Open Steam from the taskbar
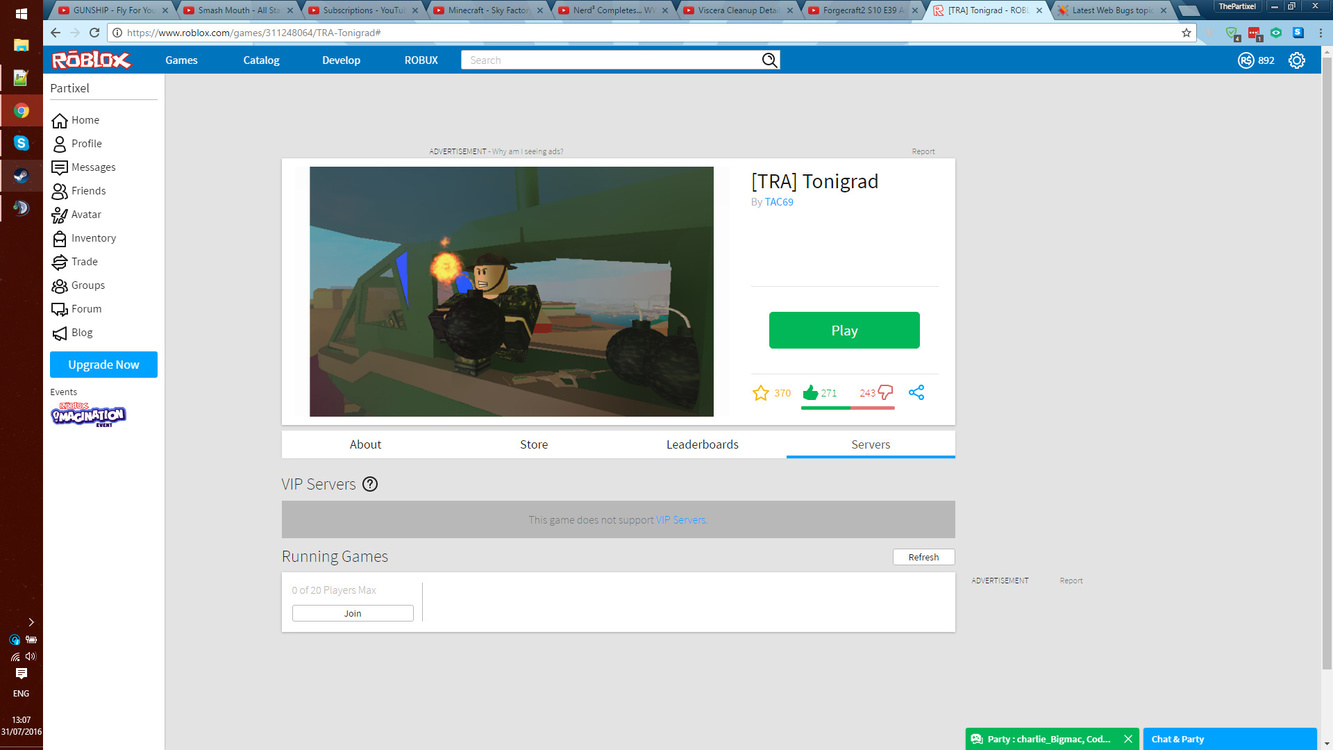 [x=21, y=176]
